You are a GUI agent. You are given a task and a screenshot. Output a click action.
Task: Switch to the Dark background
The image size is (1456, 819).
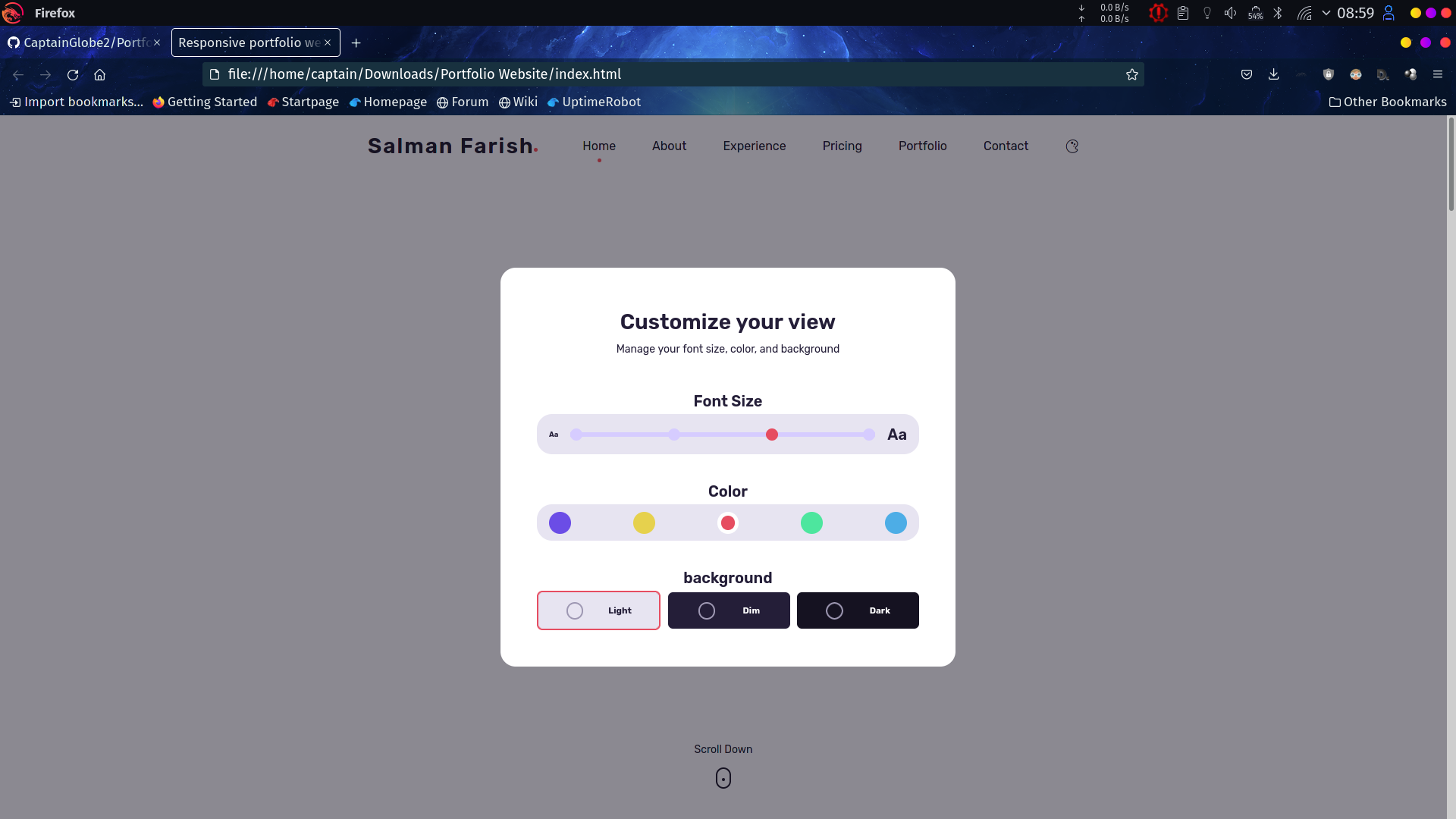click(858, 610)
